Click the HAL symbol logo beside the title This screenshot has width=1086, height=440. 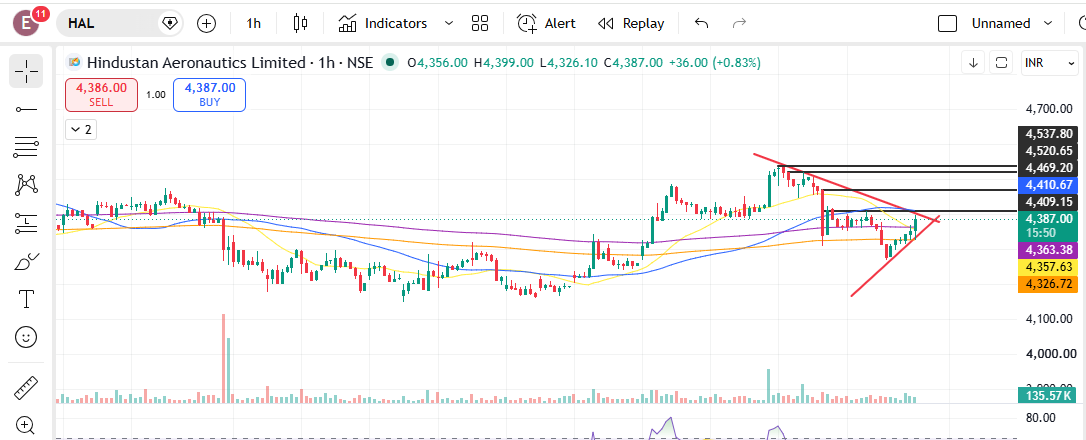coord(74,62)
